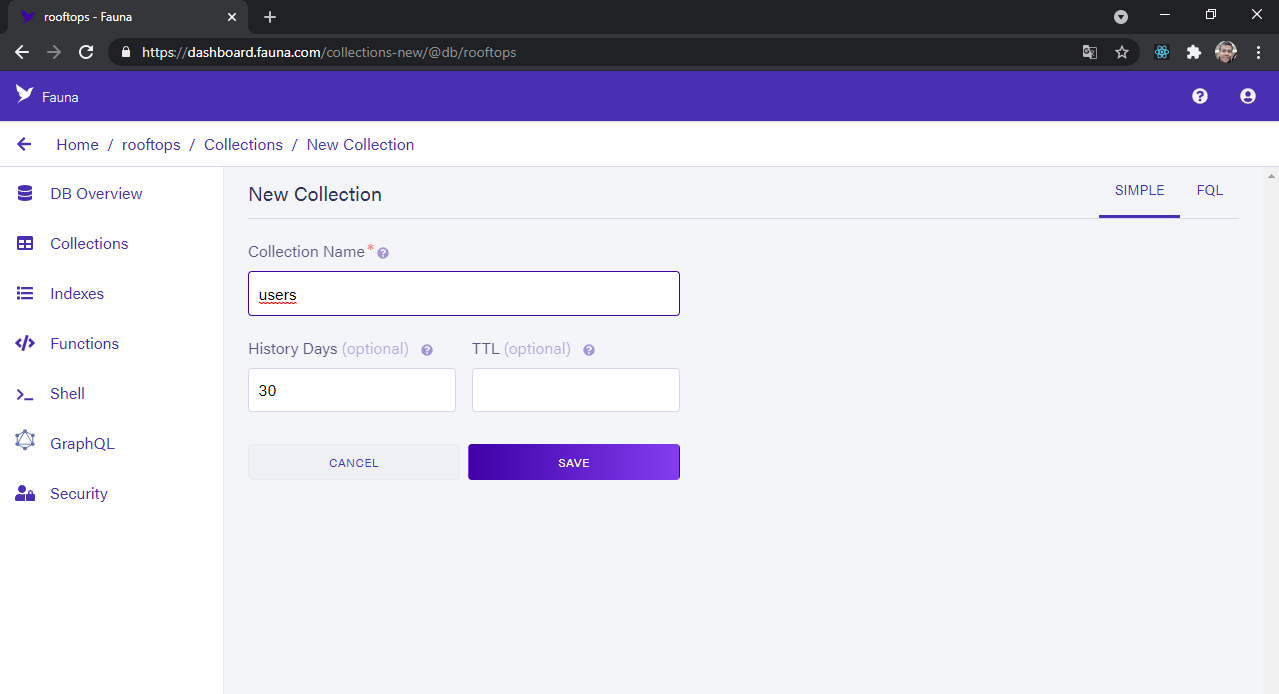Screen dimensions: 1279x694
Task: Go back with browser back arrow
Action: point(22,52)
